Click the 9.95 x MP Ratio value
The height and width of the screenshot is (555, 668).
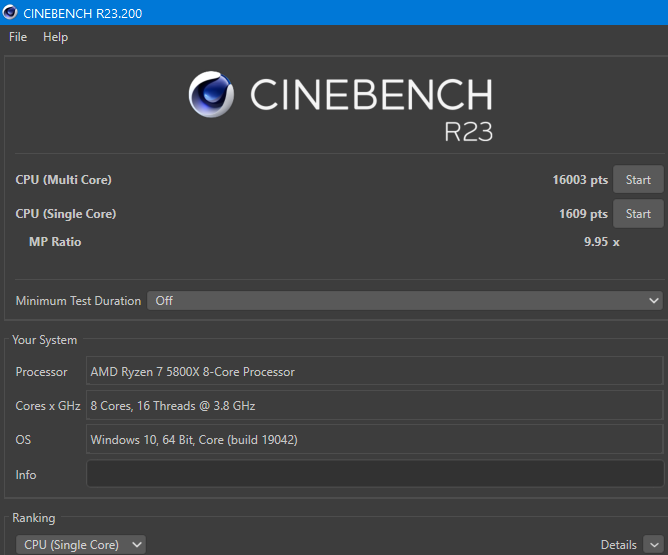[x=602, y=242]
